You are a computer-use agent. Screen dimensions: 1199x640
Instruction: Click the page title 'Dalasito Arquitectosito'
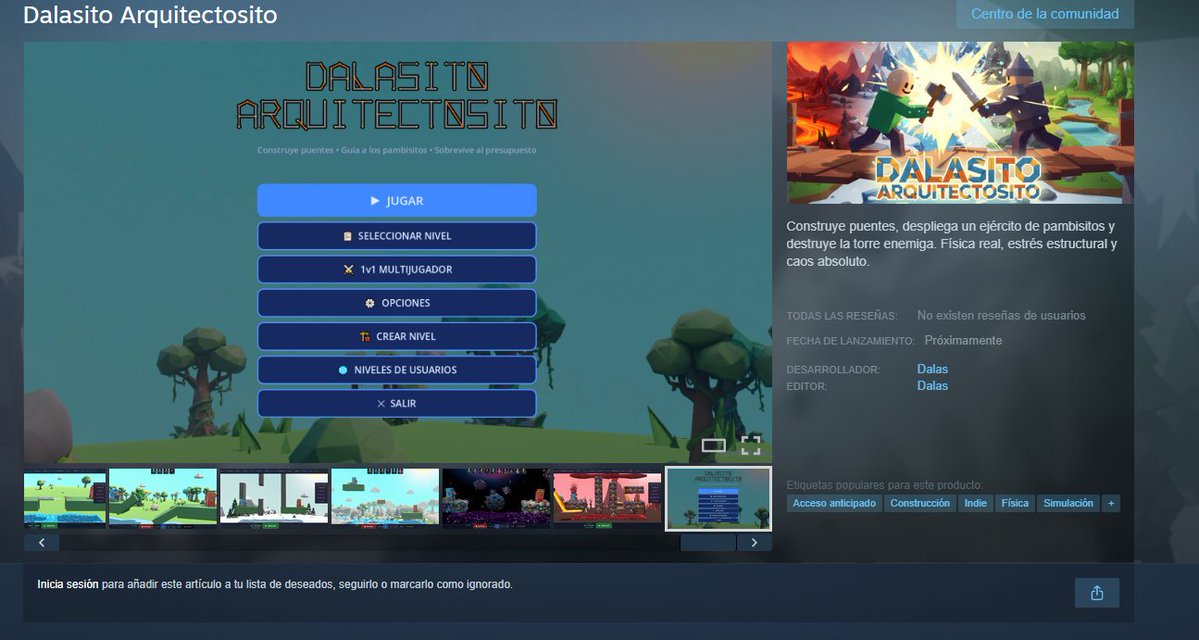[151, 15]
